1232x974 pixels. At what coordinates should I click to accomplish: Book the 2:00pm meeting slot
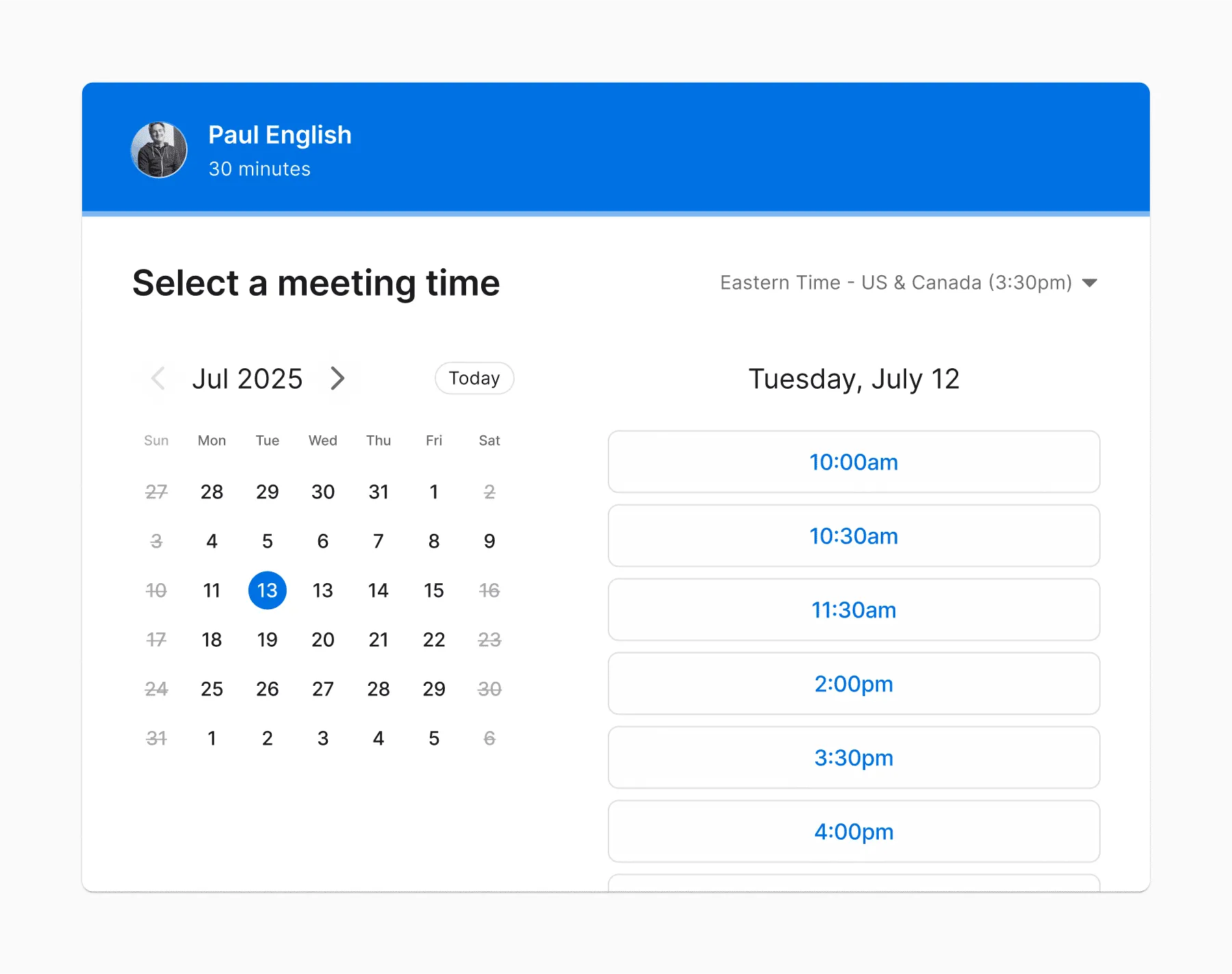tap(854, 684)
